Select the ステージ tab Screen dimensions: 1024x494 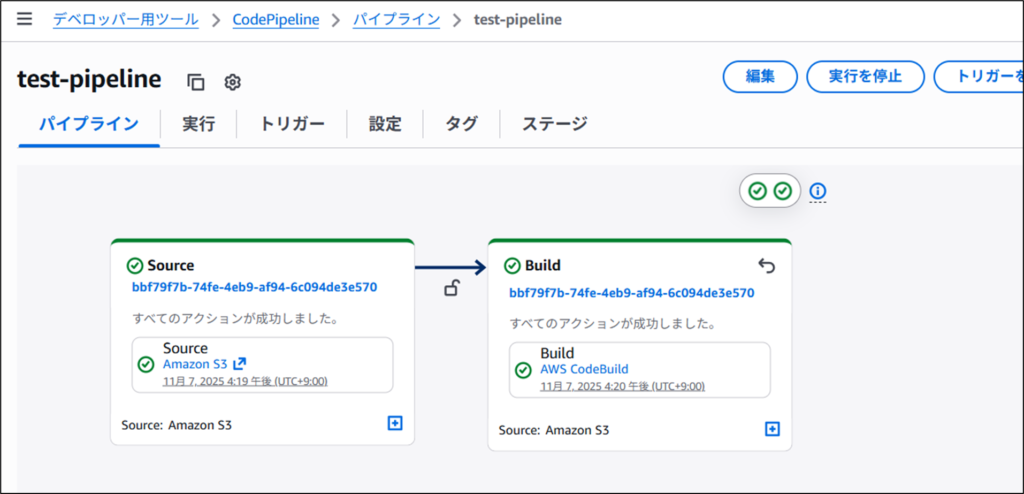[x=554, y=124]
